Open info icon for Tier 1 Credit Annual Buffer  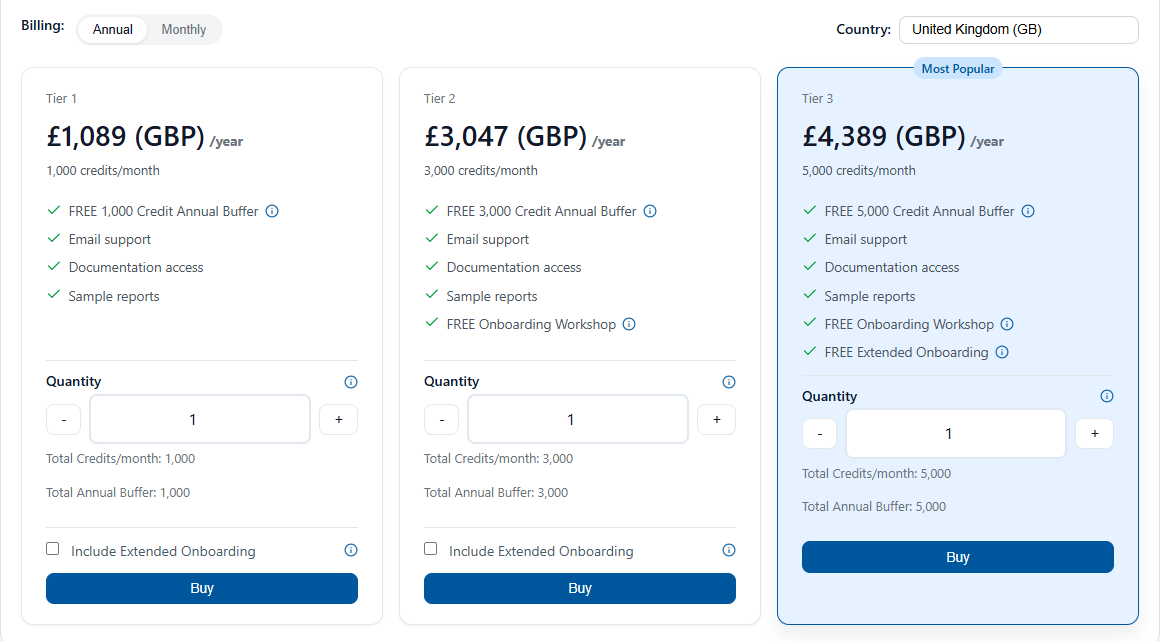[272, 211]
